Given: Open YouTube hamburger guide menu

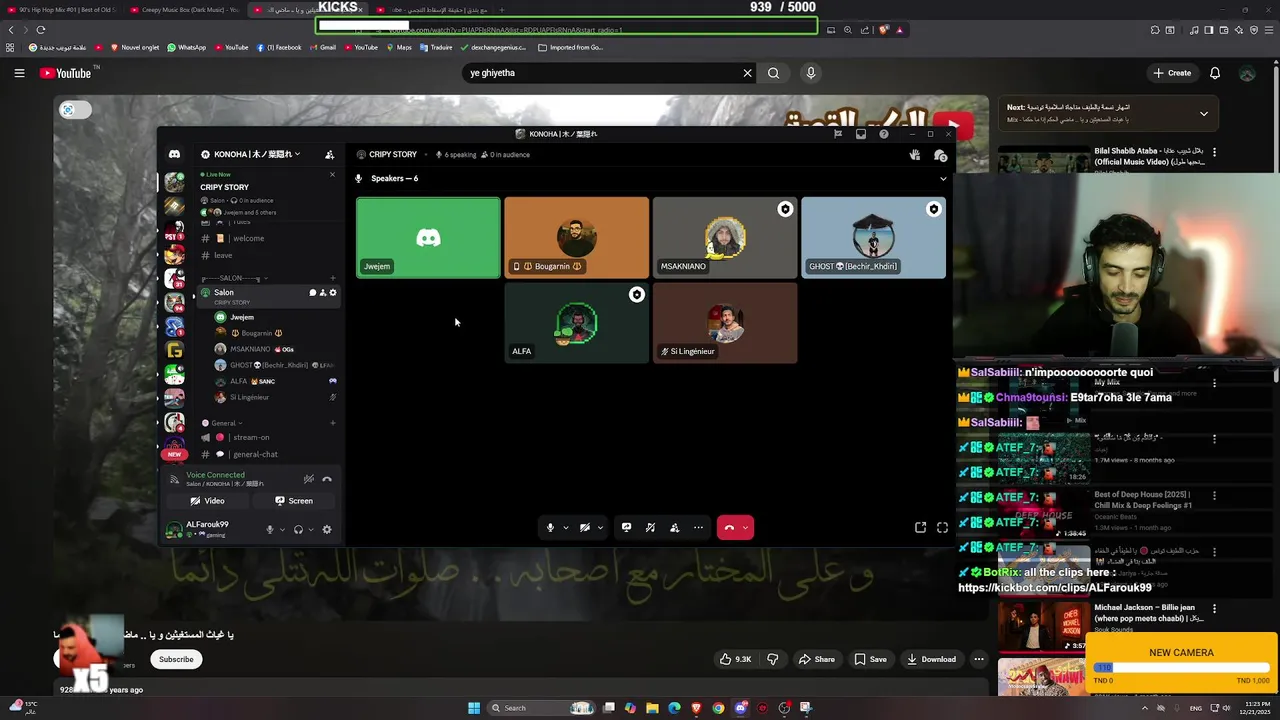Looking at the screenshot, I should (x=19, y=73).
